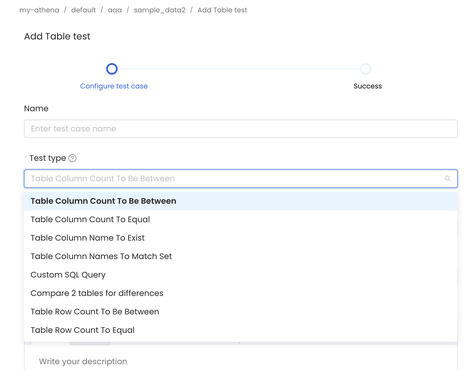
Task: Select Table Column Count To Be Between option
Action: point(241,201)
